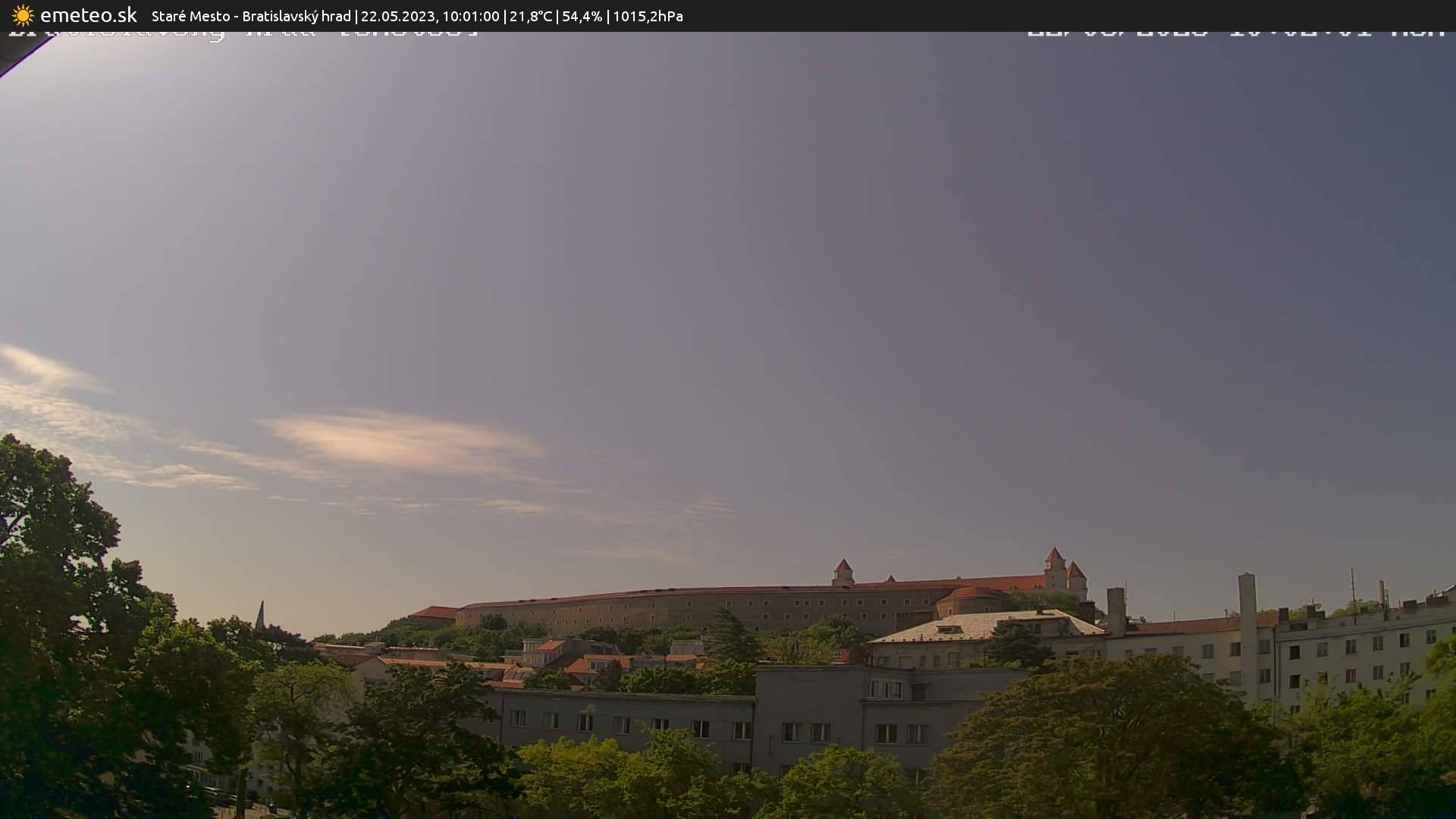This screenshot has height=819, width=1456.
Task: Click the emeteo.sk wordmark text
Action: click(x=89, y=15)
